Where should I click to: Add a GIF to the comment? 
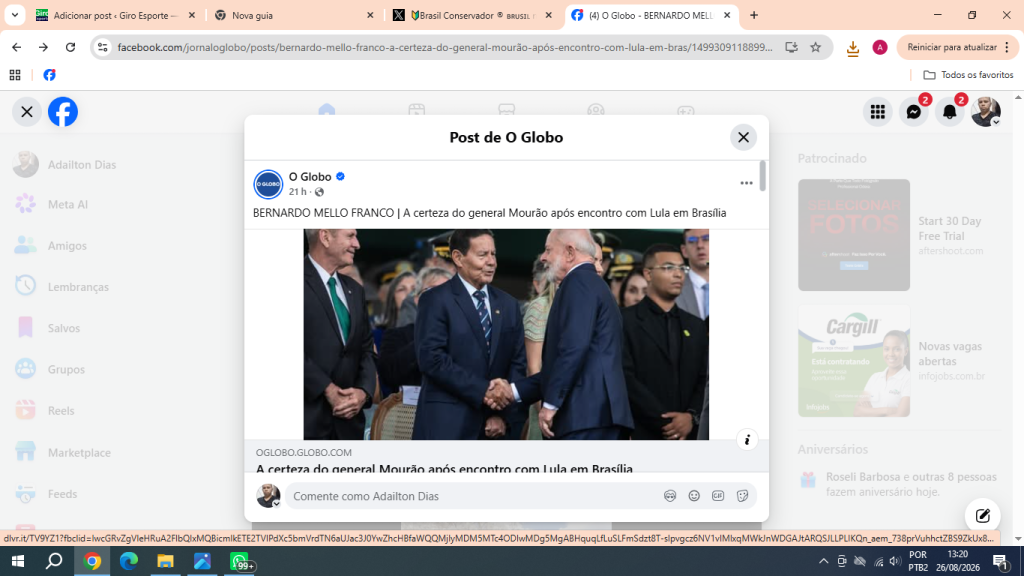click(x=718, y=496)
